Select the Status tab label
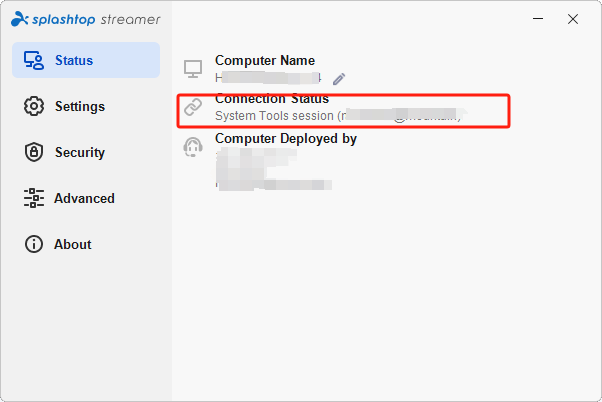 click(74, 60)
